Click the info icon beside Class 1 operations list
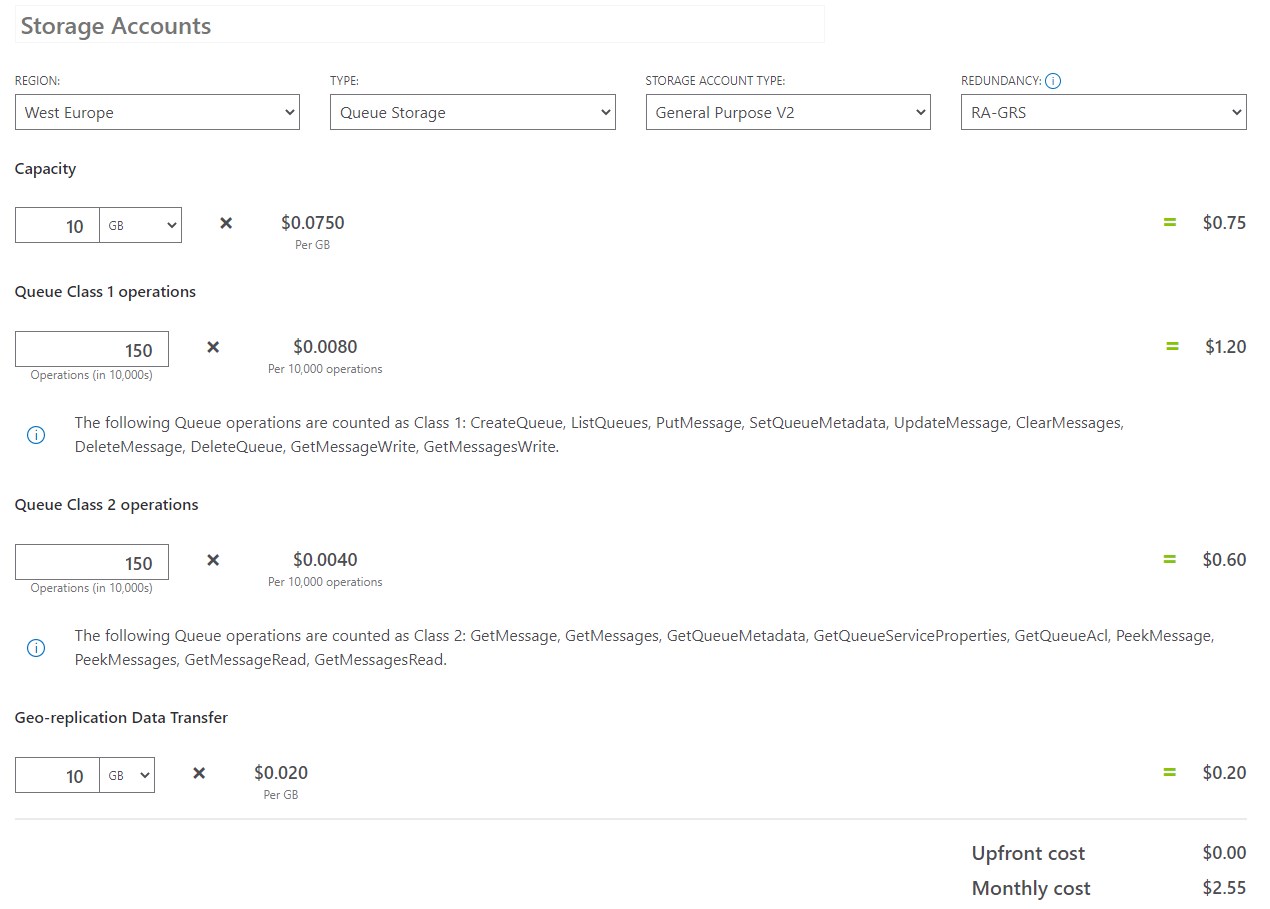 (x=36, y=435)
